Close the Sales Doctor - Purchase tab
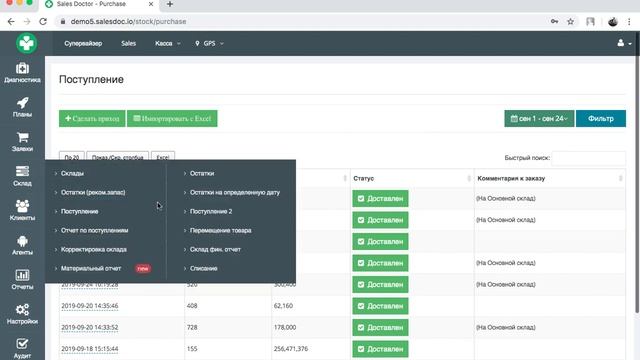Screen dimensions: 640x360 click(x=151, y=4)
